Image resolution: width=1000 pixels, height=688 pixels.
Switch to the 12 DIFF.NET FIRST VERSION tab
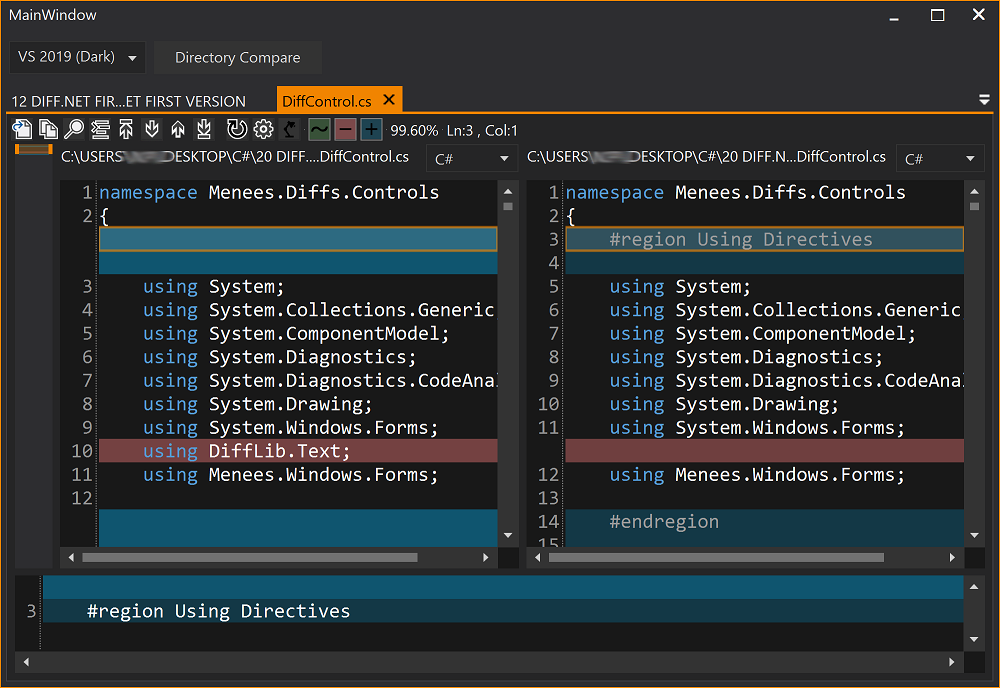[128, 101]
